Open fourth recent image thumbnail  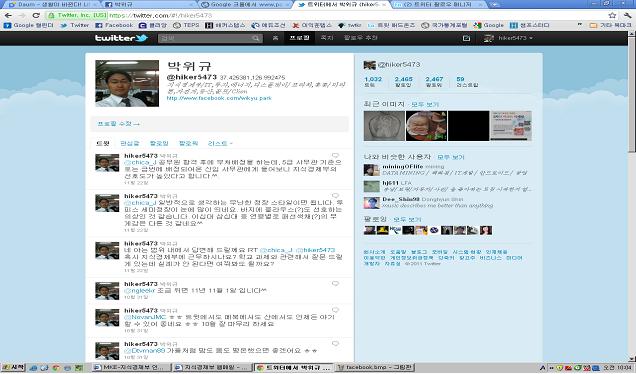[x=511, y=126]
